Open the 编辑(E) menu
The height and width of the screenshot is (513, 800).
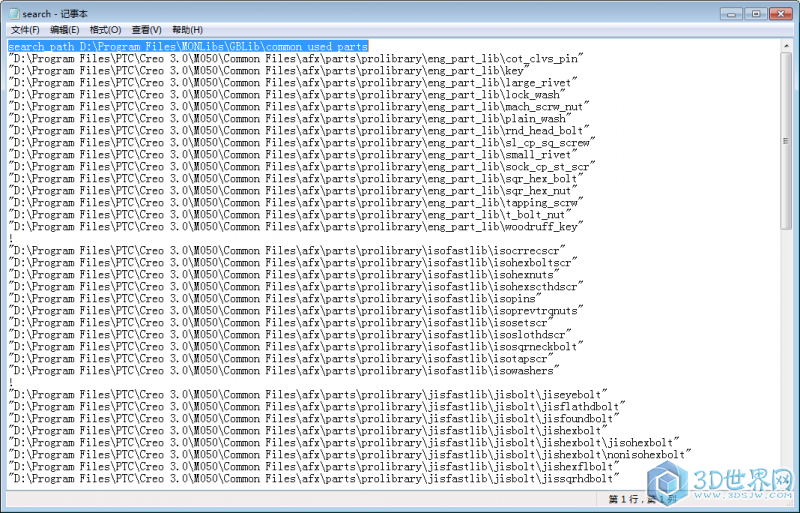coord(65,30)
